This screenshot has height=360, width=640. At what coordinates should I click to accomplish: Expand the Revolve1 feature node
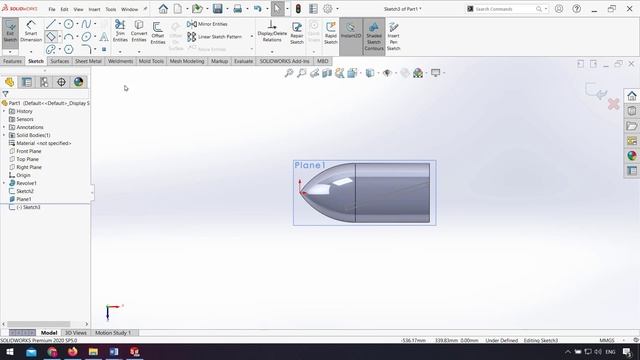[x=4, y=183]
